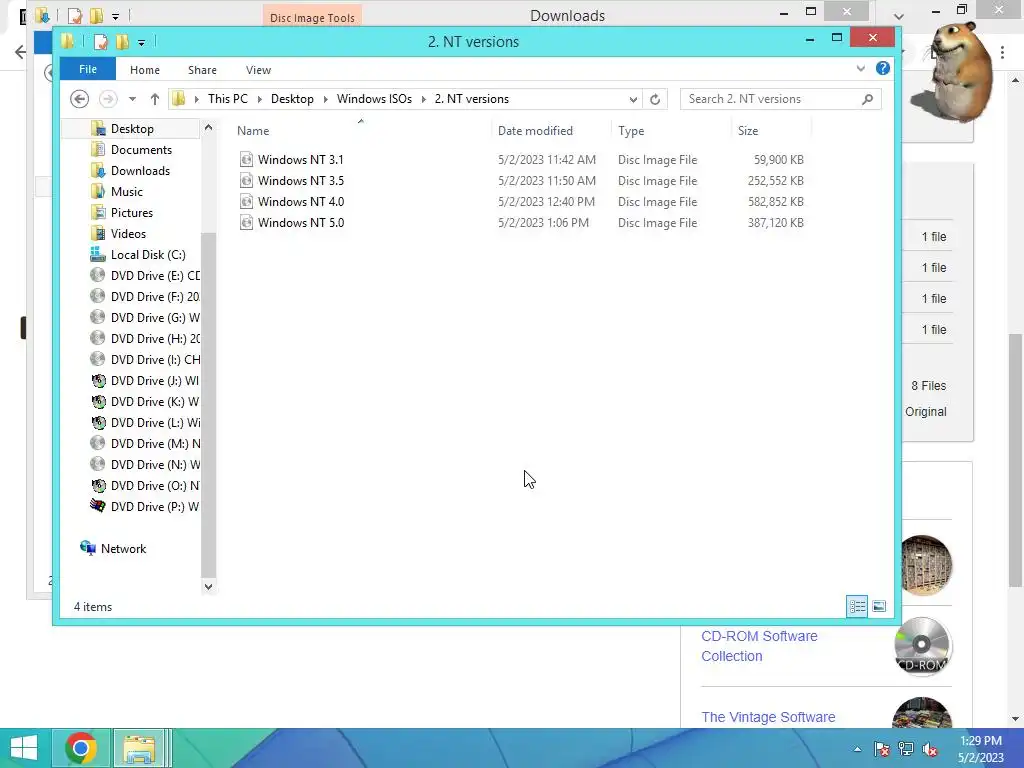Click This PC in address bar

227,99
